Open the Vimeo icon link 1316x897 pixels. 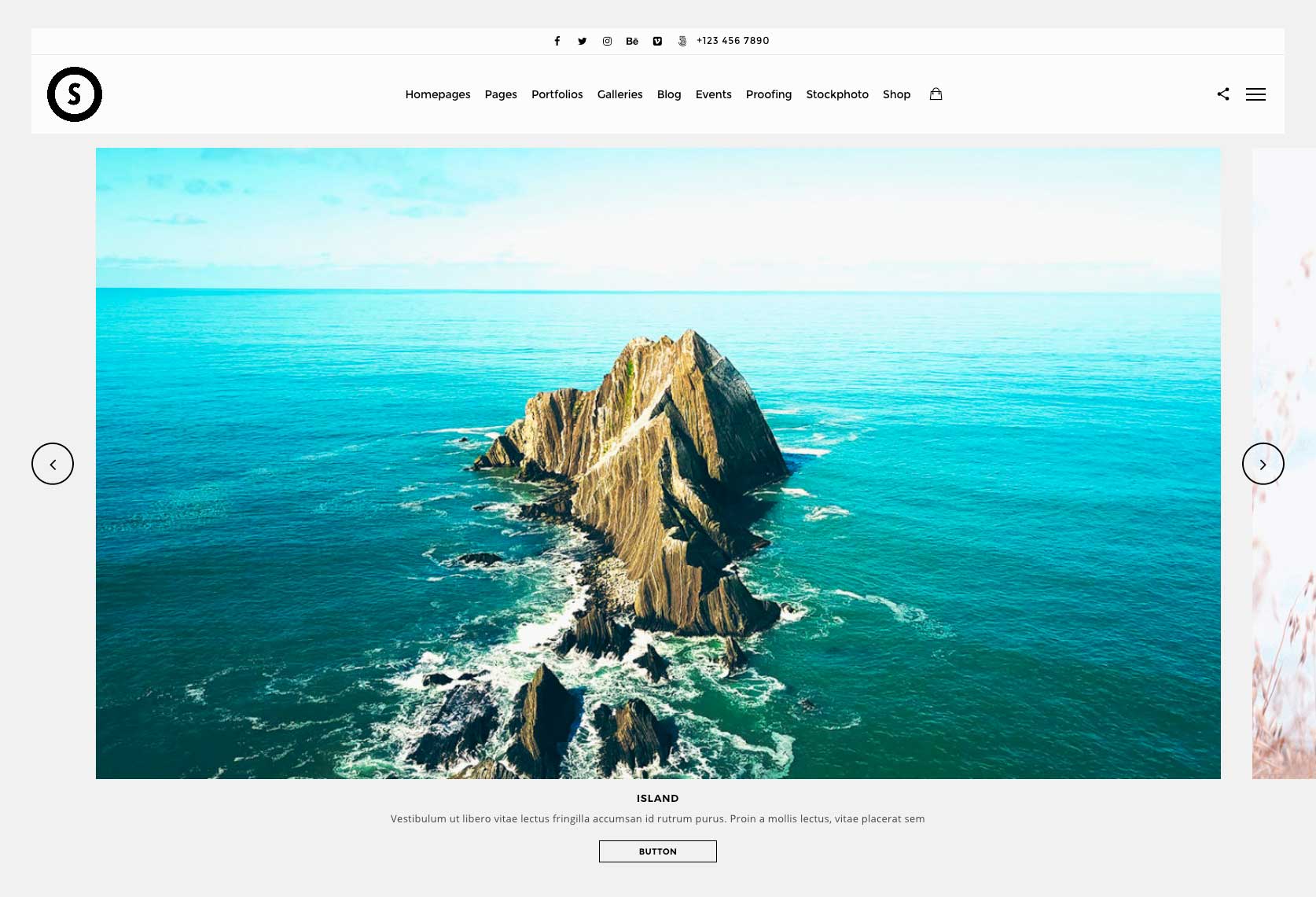657,41
